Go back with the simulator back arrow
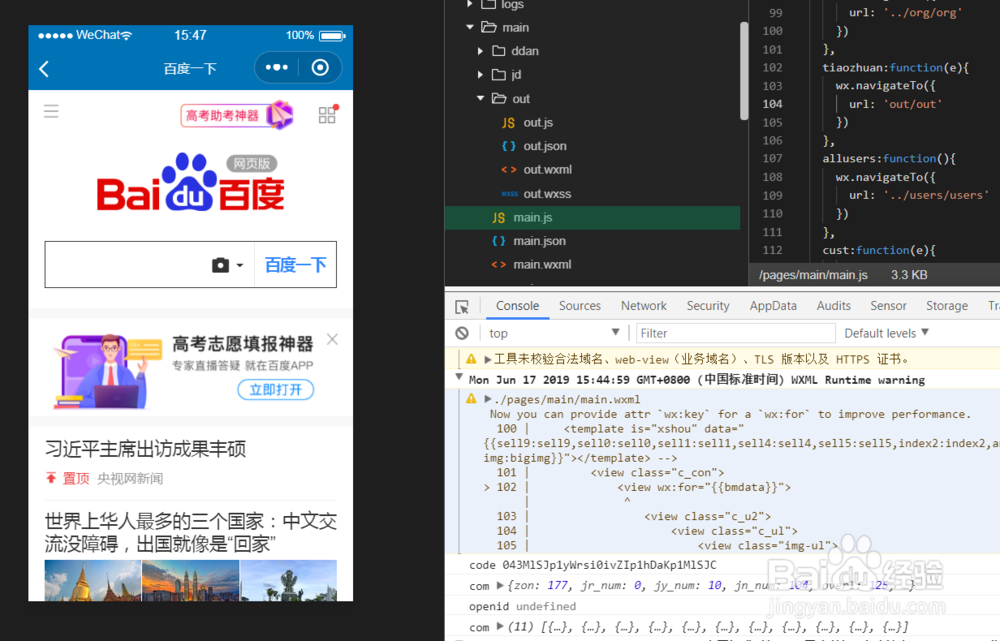1000x641 pixels. [44, 69]
